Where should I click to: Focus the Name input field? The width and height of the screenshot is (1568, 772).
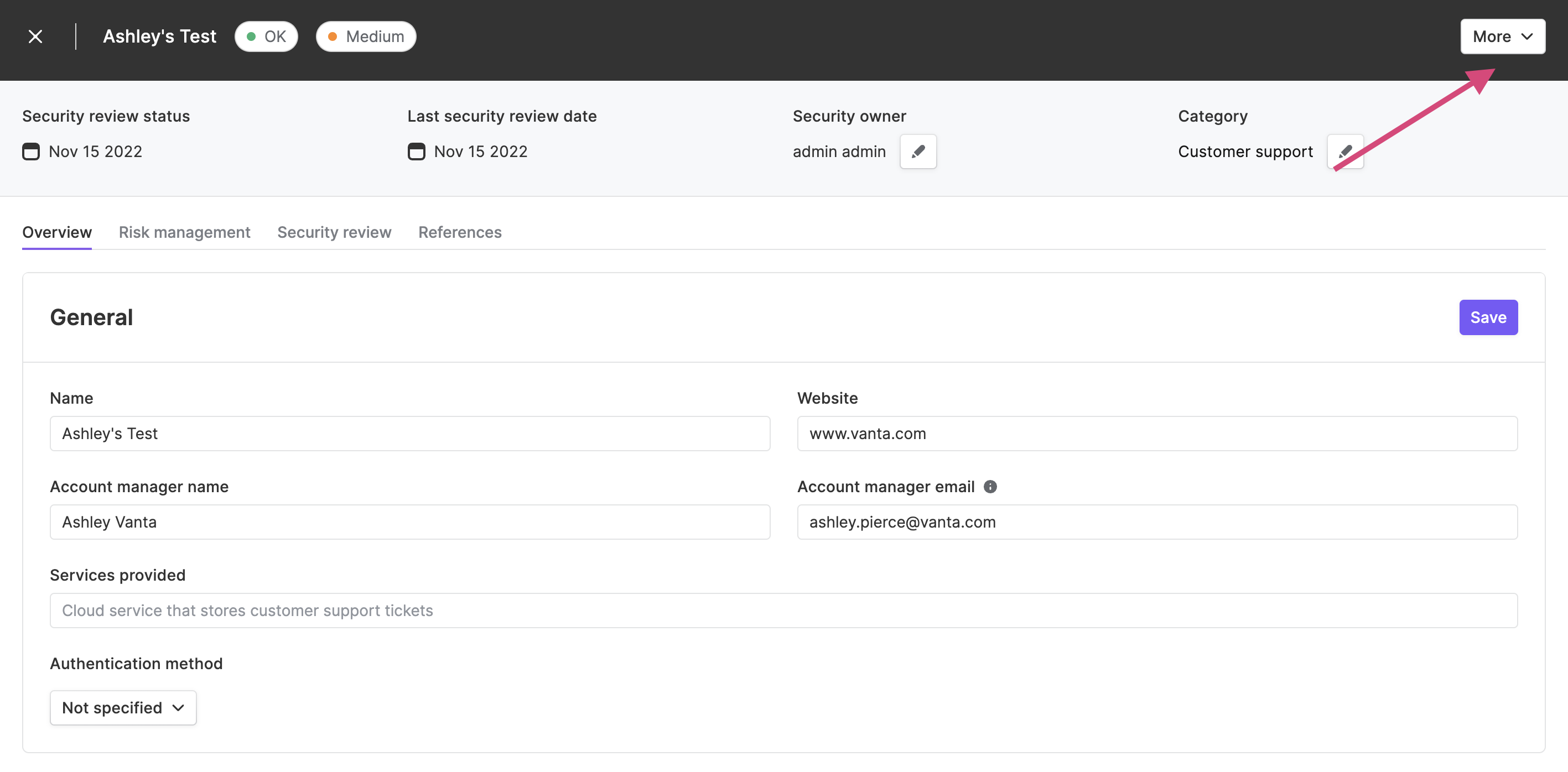pos(409,434)
